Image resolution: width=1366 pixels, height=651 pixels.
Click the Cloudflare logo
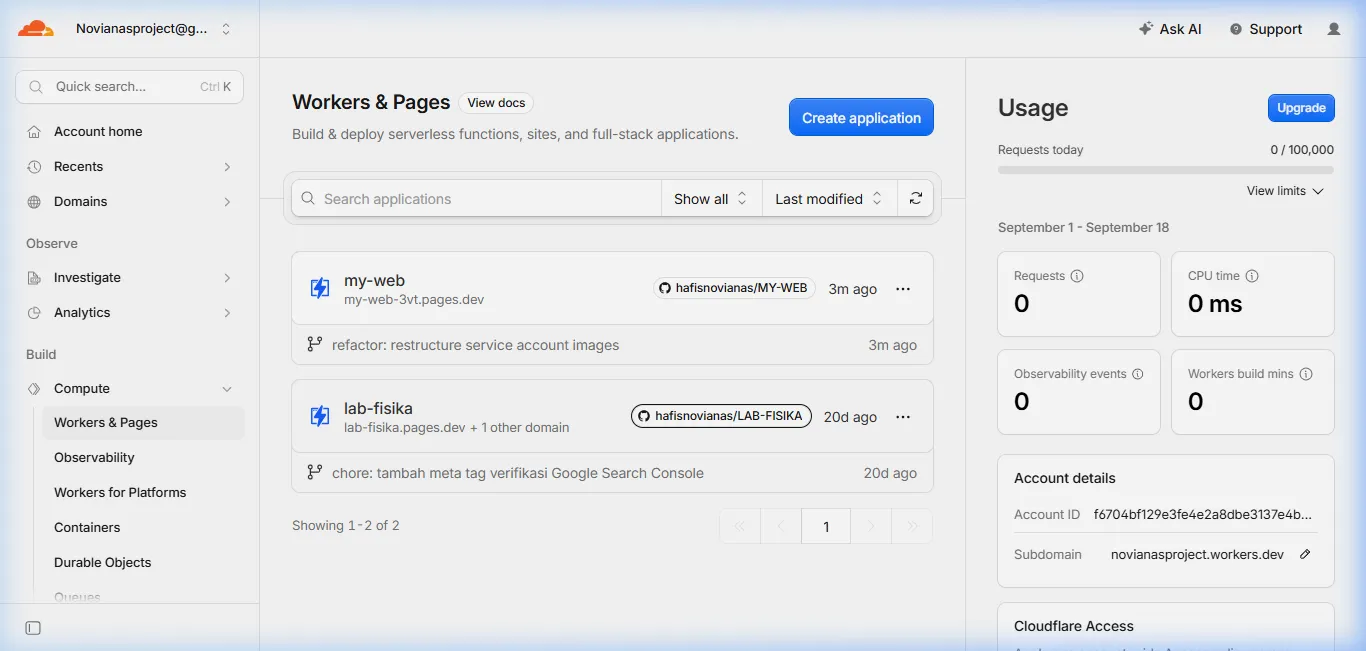click(36, 29)
